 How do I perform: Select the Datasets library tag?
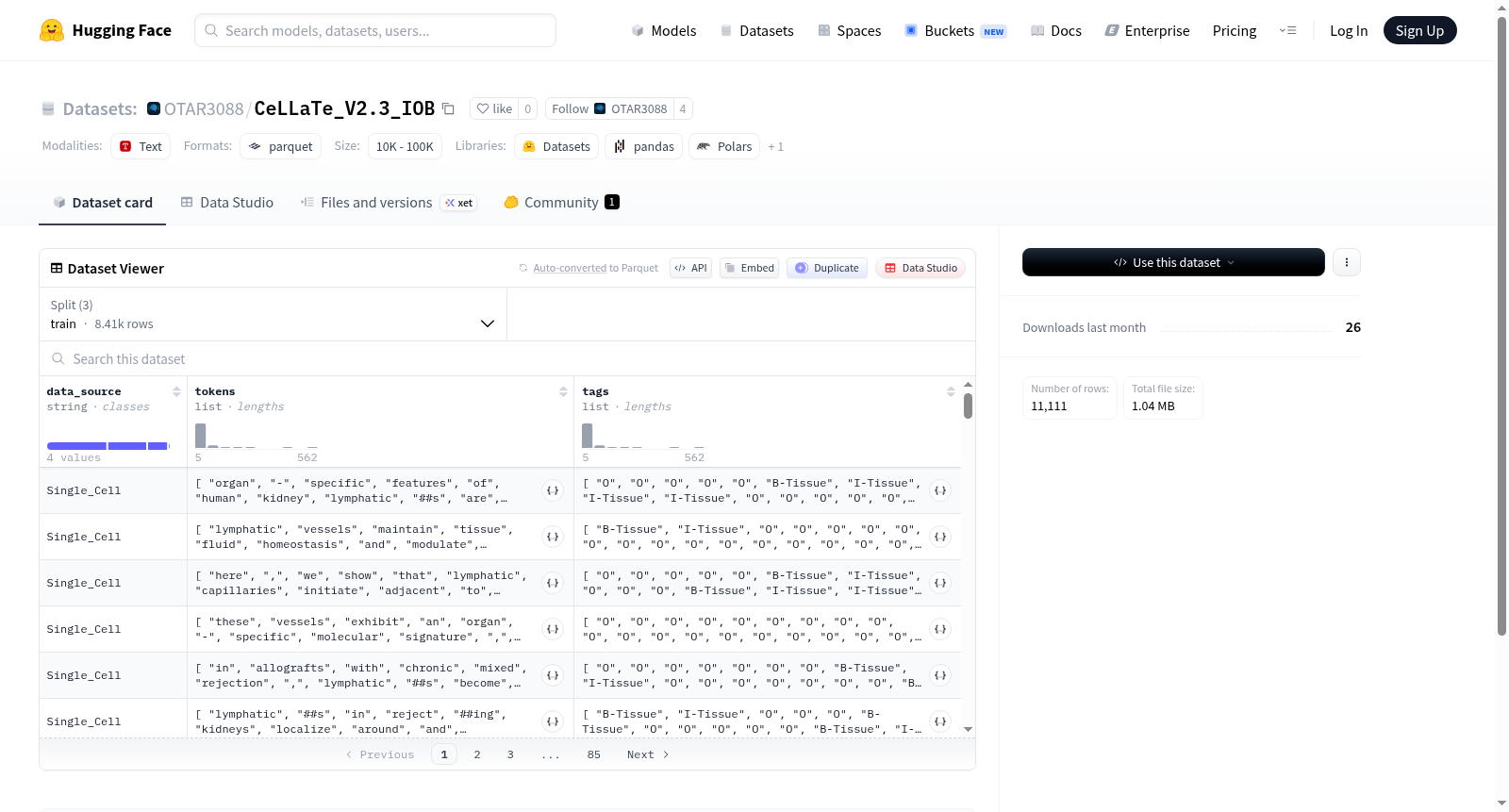556,146
